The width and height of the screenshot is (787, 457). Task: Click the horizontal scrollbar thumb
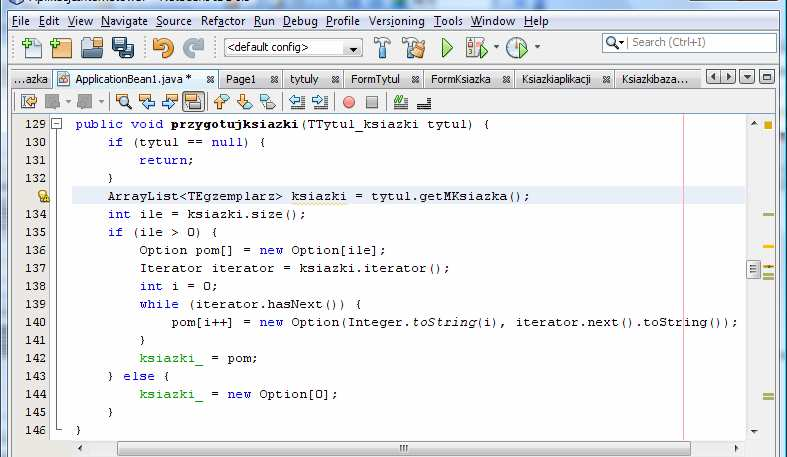pyautogui.click(x=404, y=448)
